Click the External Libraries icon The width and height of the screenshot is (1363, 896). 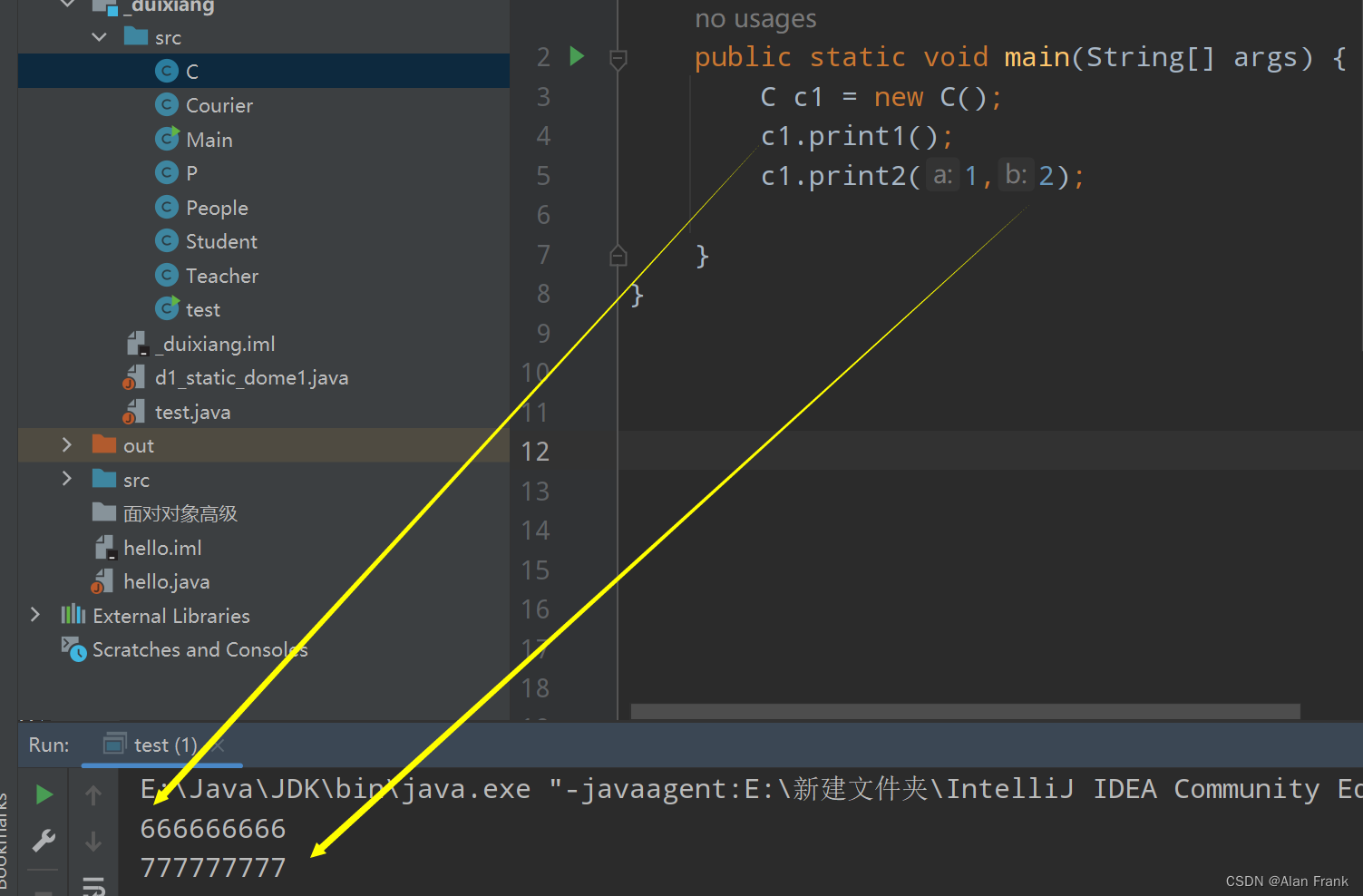click(73, 615)
